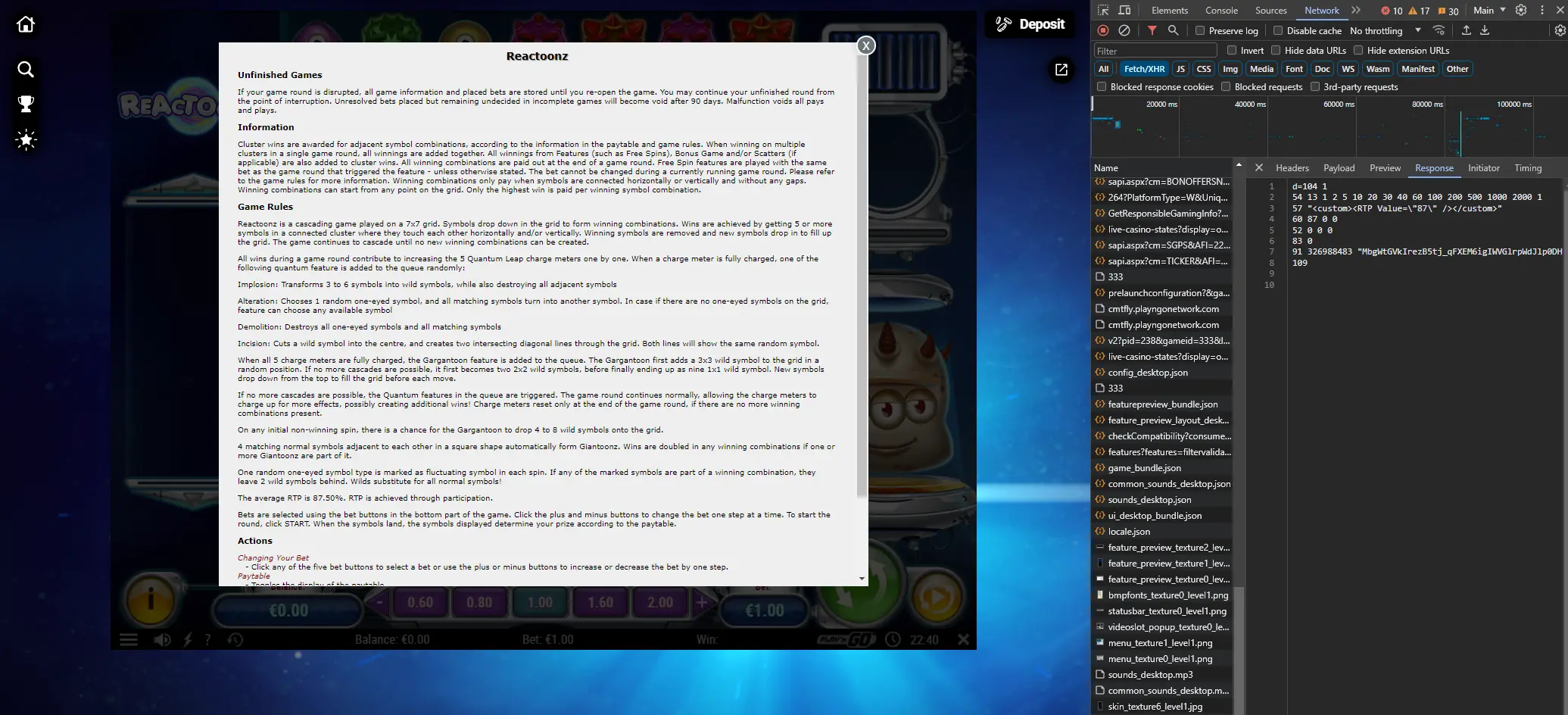Export HAR download icon

click(1485, 30)
